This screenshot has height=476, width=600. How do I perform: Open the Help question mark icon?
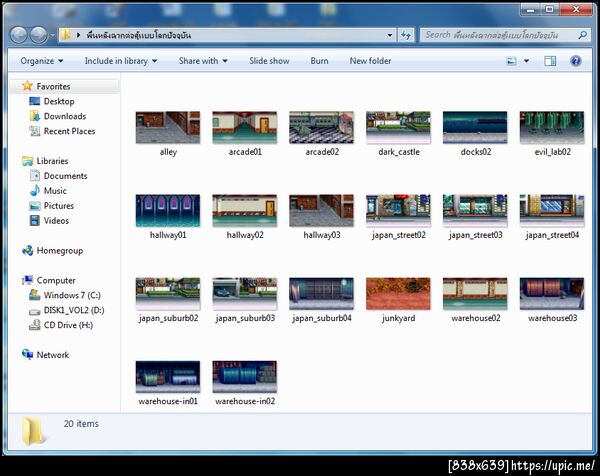576,61
